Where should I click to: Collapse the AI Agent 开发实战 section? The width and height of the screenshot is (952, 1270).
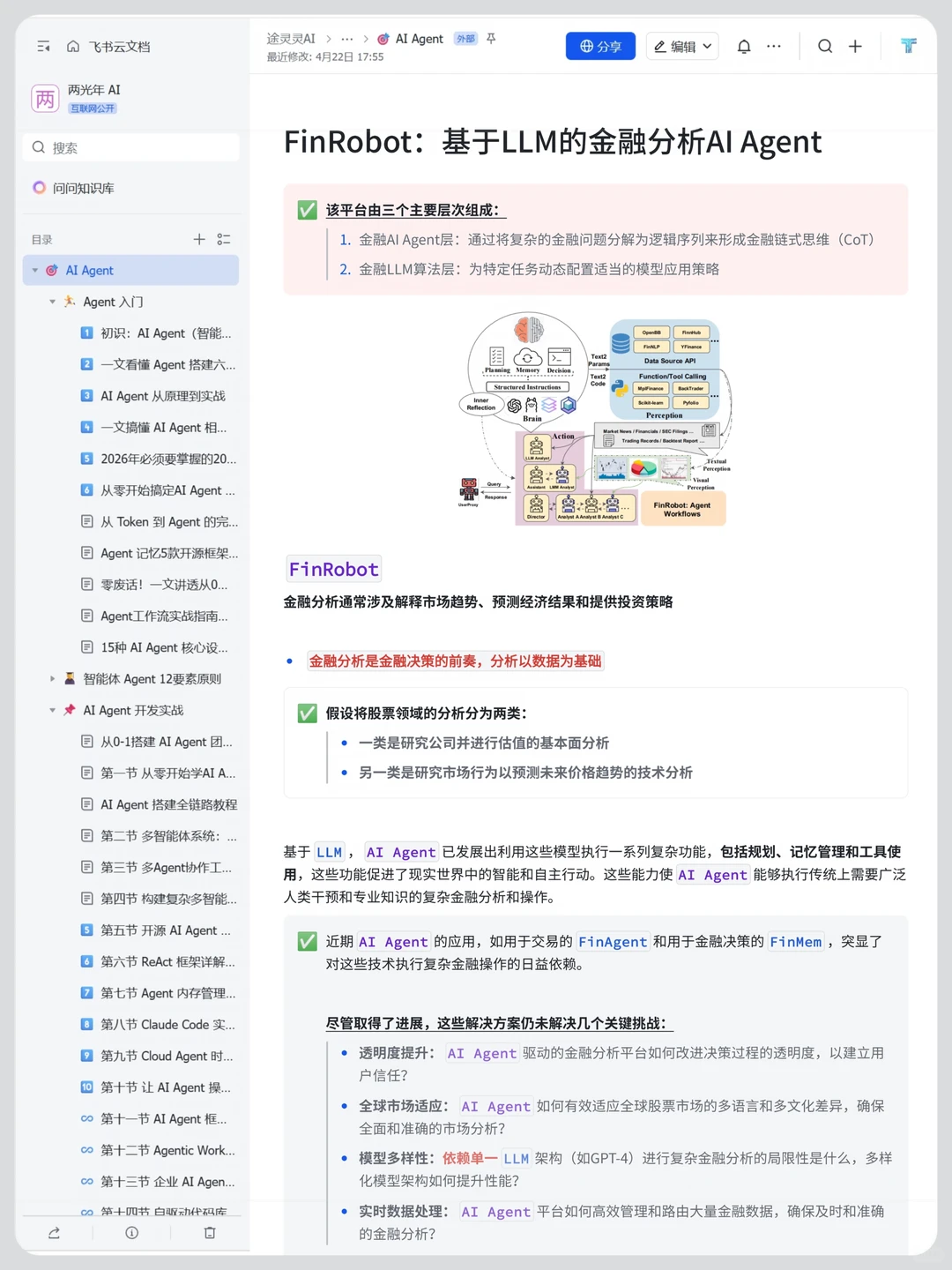point(52,710)
